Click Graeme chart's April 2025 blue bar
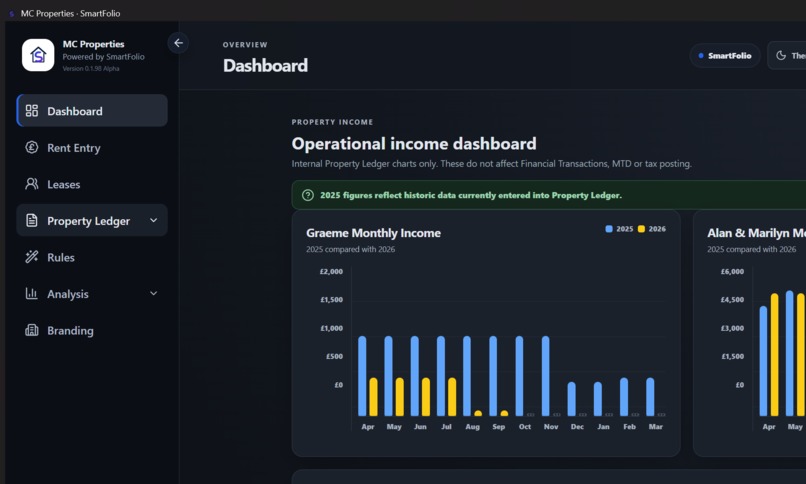 click(x=362, y=376)
